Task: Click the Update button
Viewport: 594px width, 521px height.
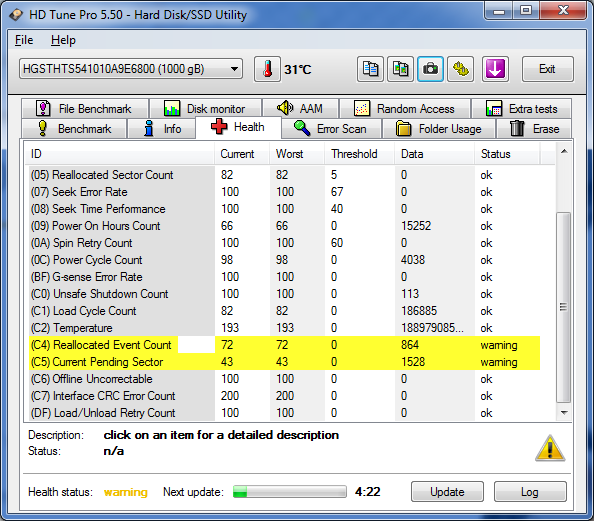Action: click(447, 492)
